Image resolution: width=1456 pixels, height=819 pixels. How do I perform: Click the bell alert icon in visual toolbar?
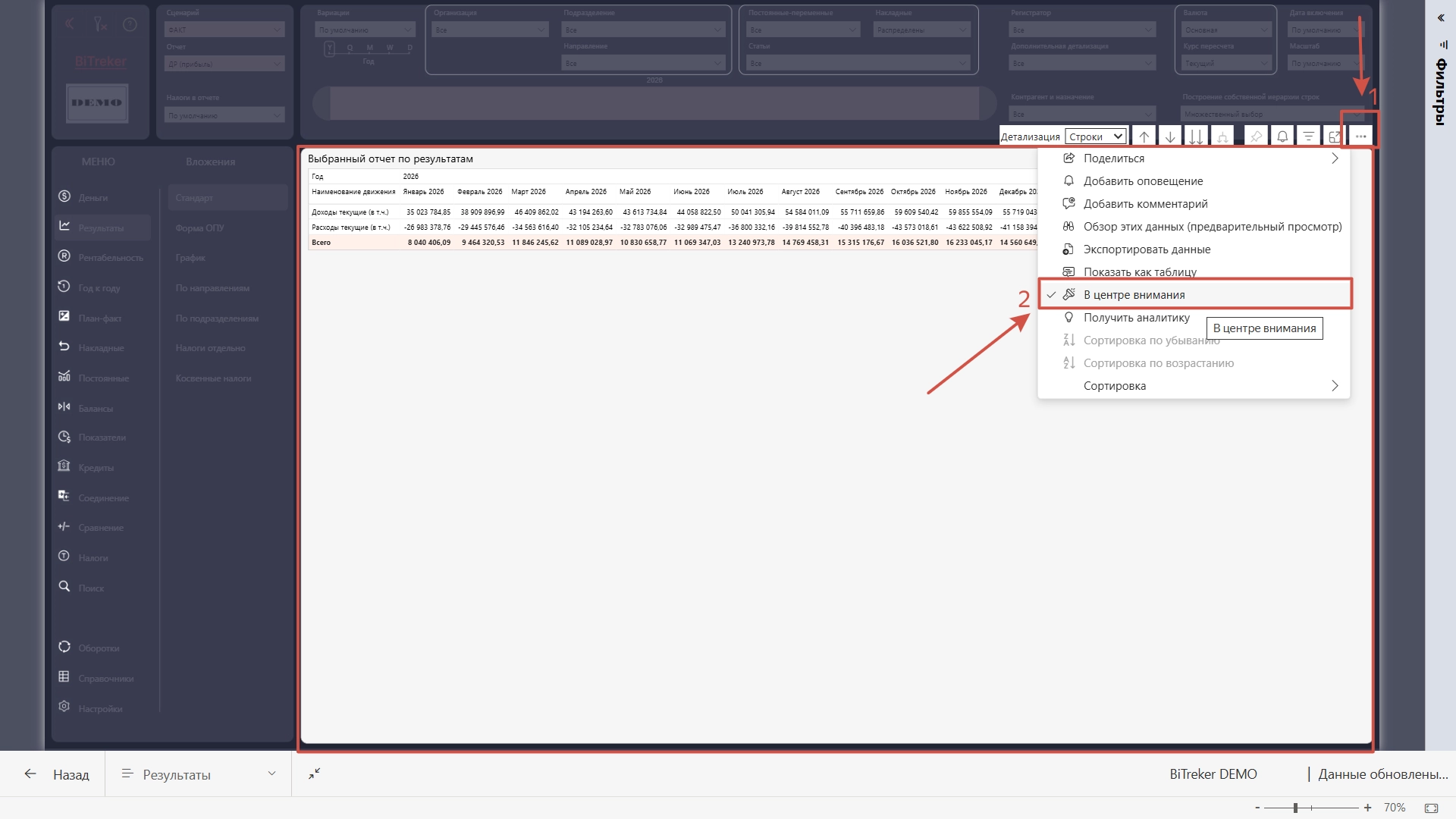[1282, 136]
